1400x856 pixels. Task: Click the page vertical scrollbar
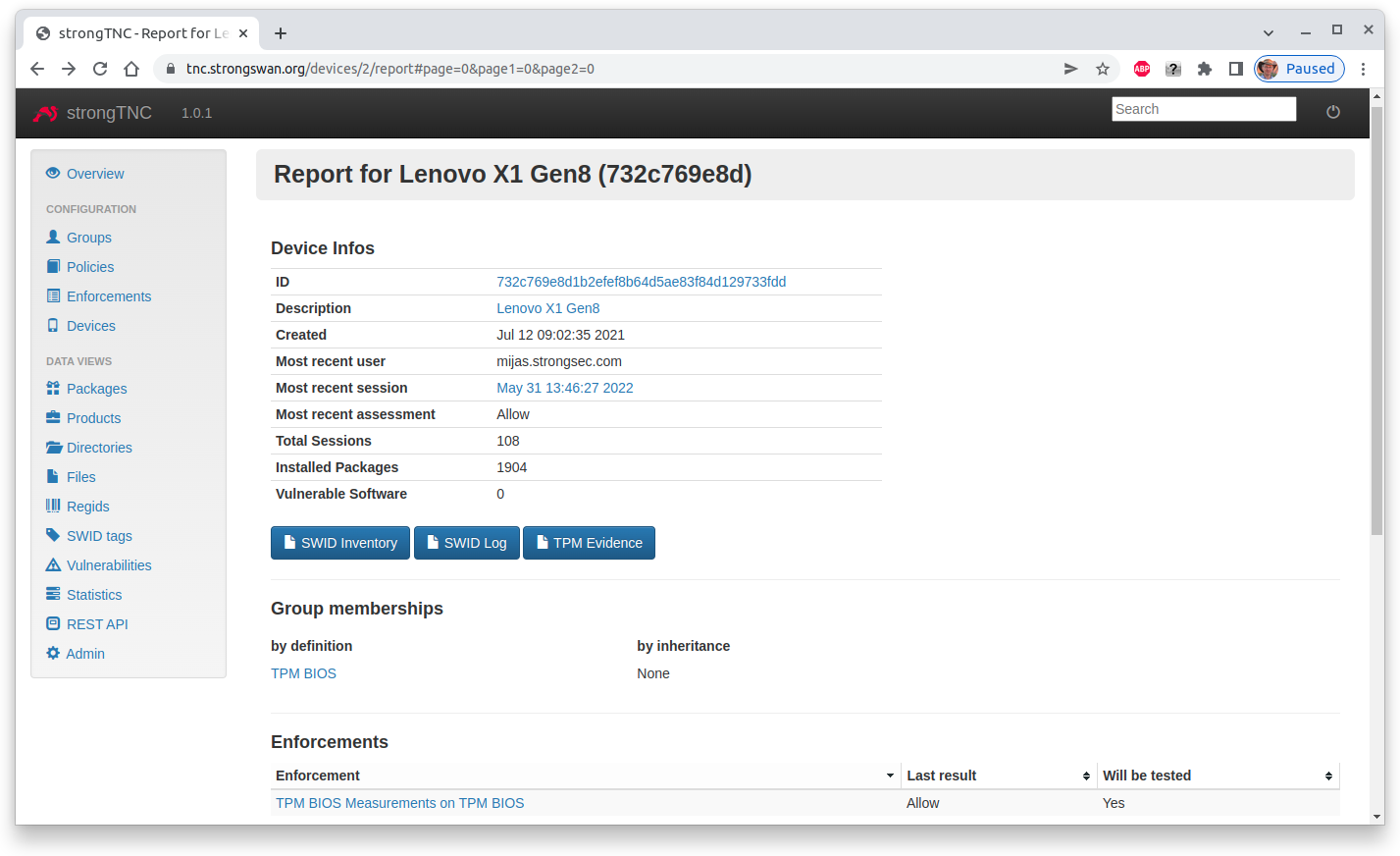coord(1376,322)
